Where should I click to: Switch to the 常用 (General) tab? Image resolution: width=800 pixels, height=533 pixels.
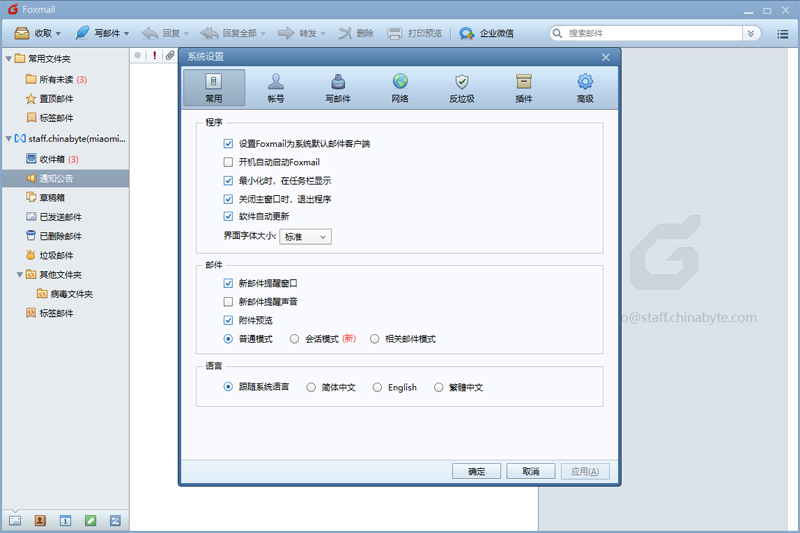[214, 88]
